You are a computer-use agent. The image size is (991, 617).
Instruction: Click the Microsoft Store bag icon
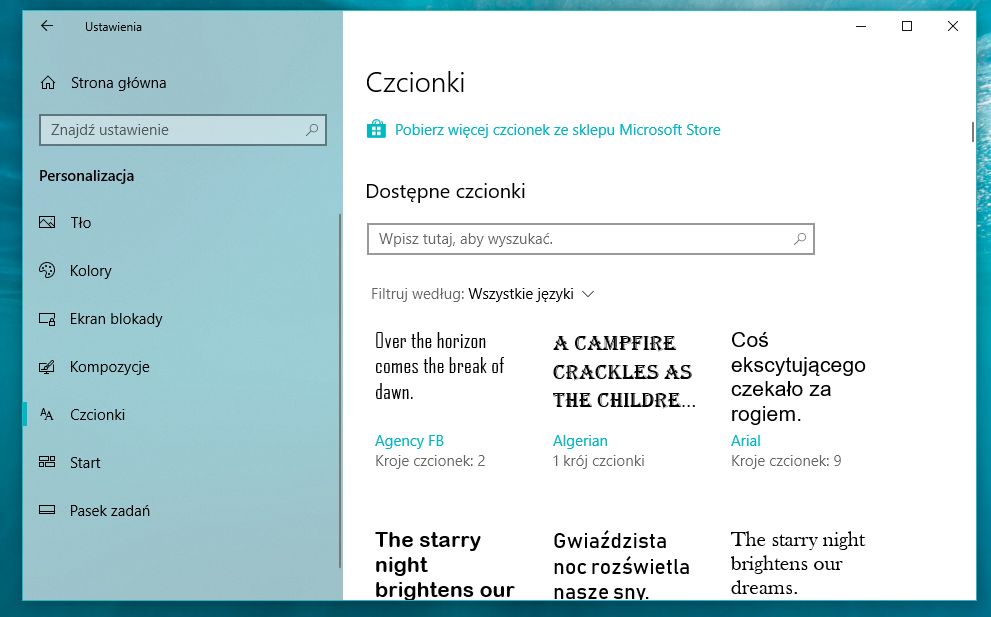tap(376, 130)
